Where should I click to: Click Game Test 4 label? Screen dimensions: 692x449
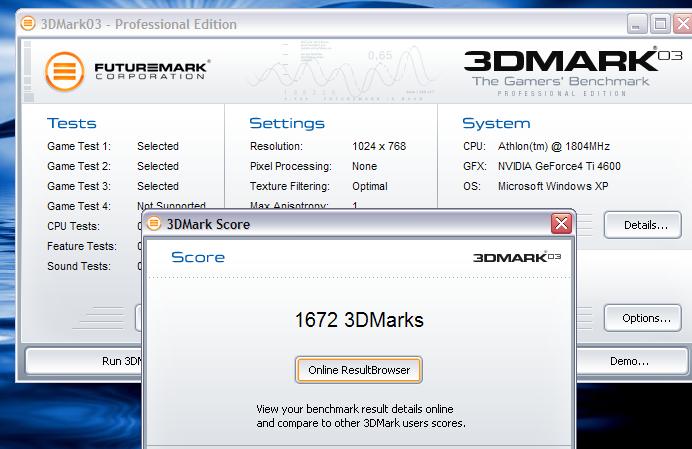coord(79,206)
